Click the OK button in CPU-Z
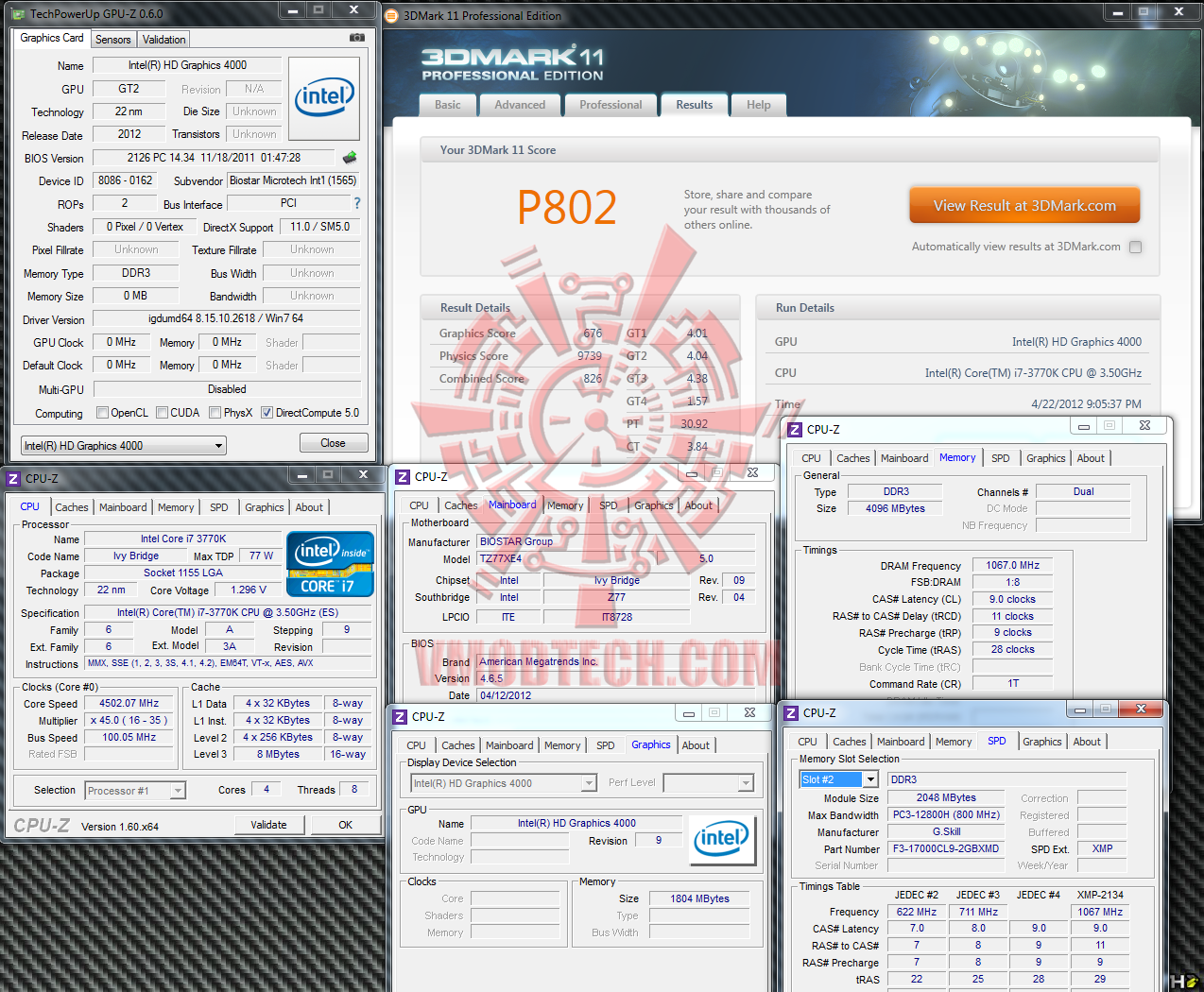 pyautogui.click(x=346, y=825)
